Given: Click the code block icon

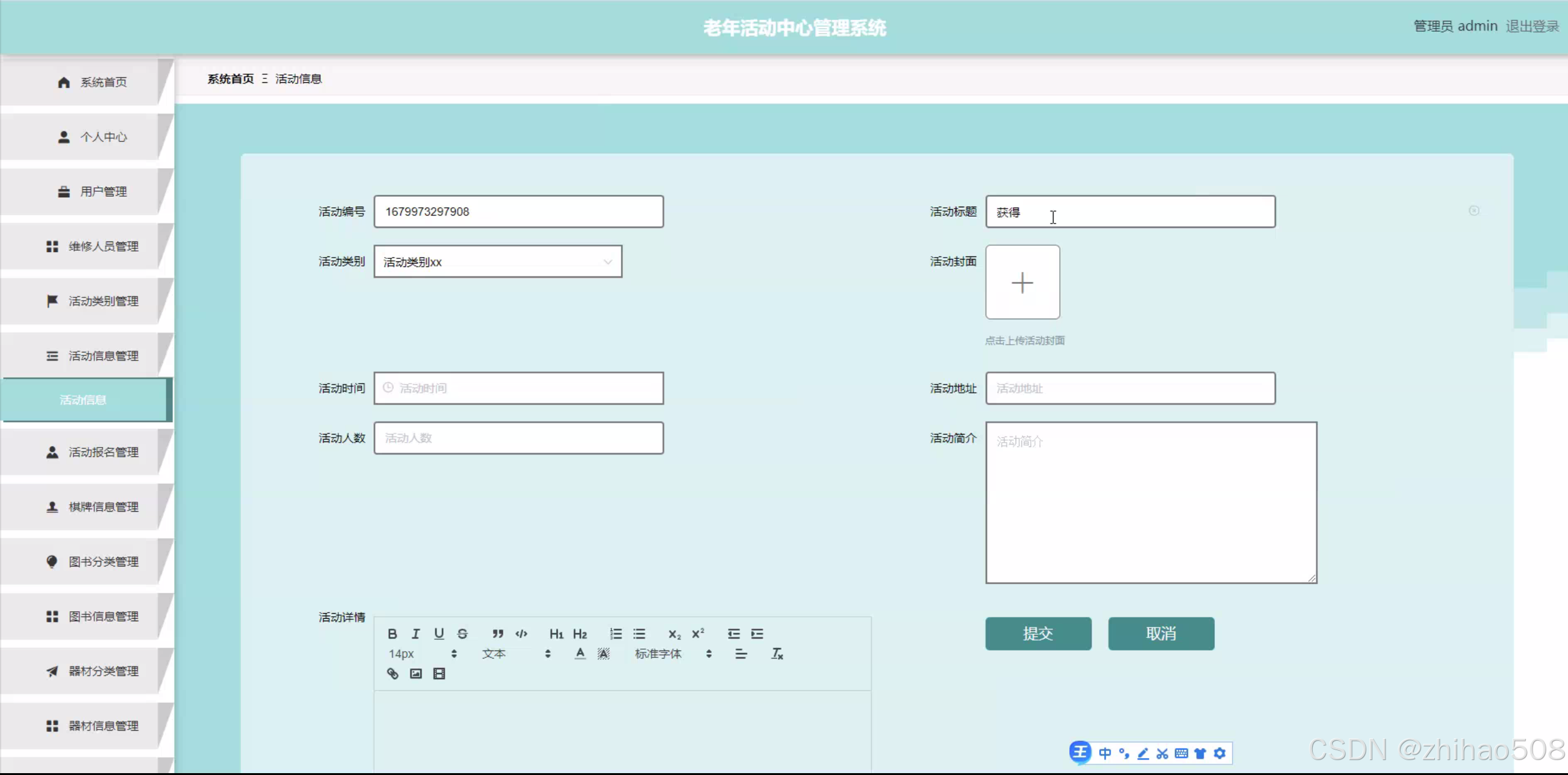Looking at the screenshot, I should [521, 634].
